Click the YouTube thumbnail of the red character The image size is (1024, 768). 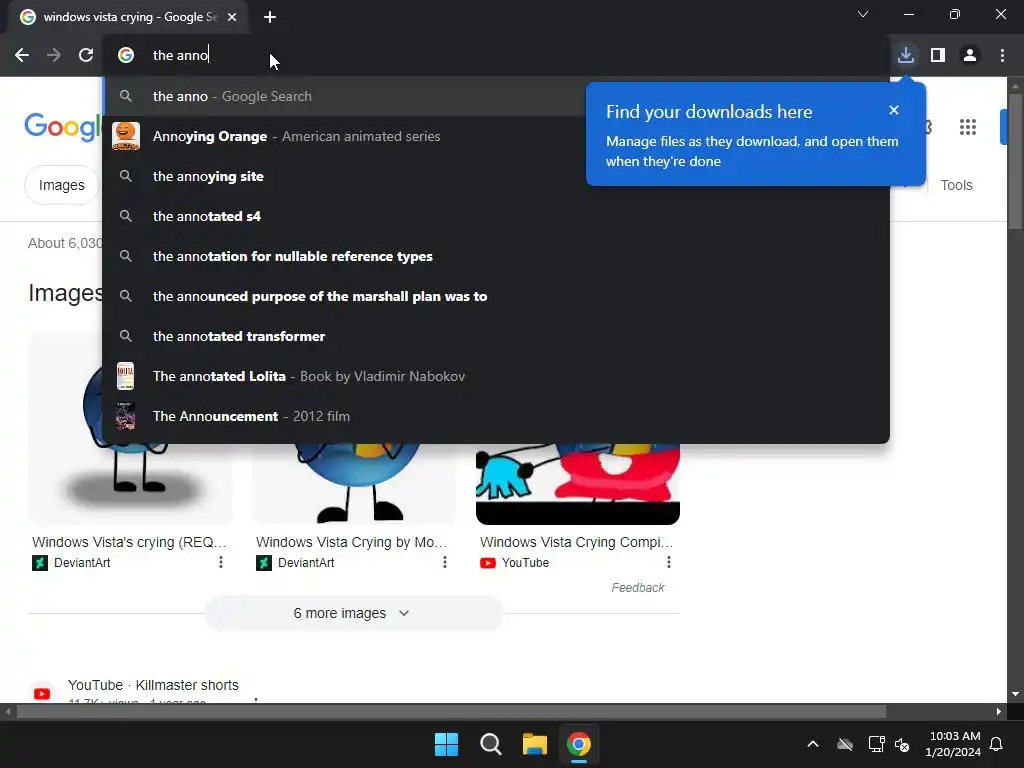click(578, 484)
